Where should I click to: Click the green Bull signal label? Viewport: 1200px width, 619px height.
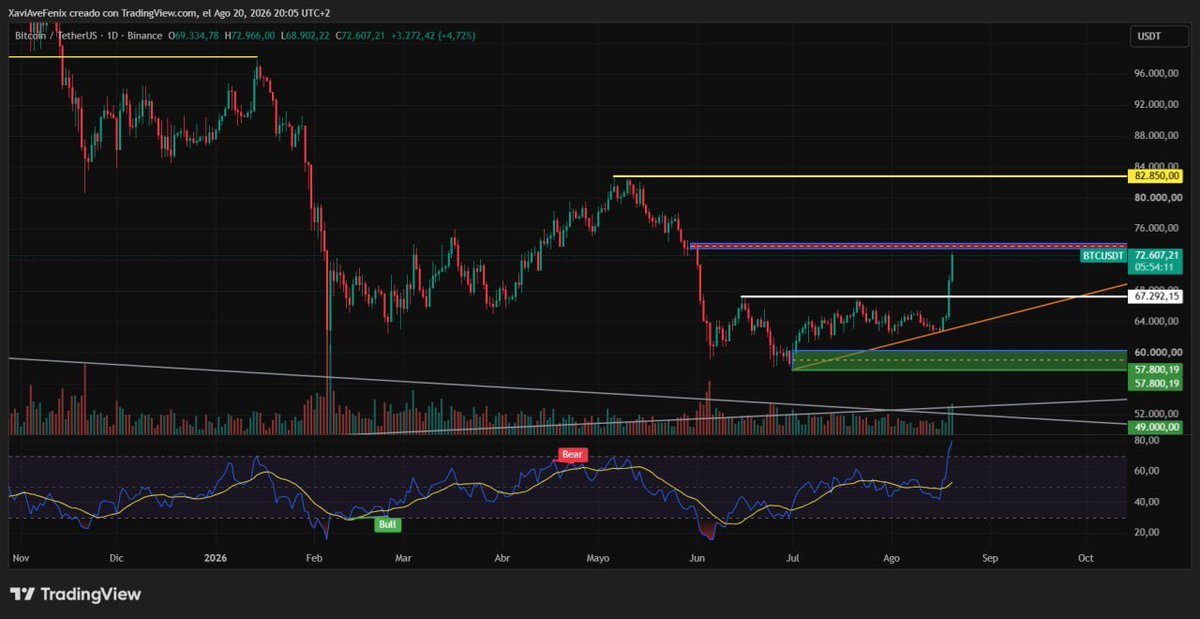coord(387,524)
